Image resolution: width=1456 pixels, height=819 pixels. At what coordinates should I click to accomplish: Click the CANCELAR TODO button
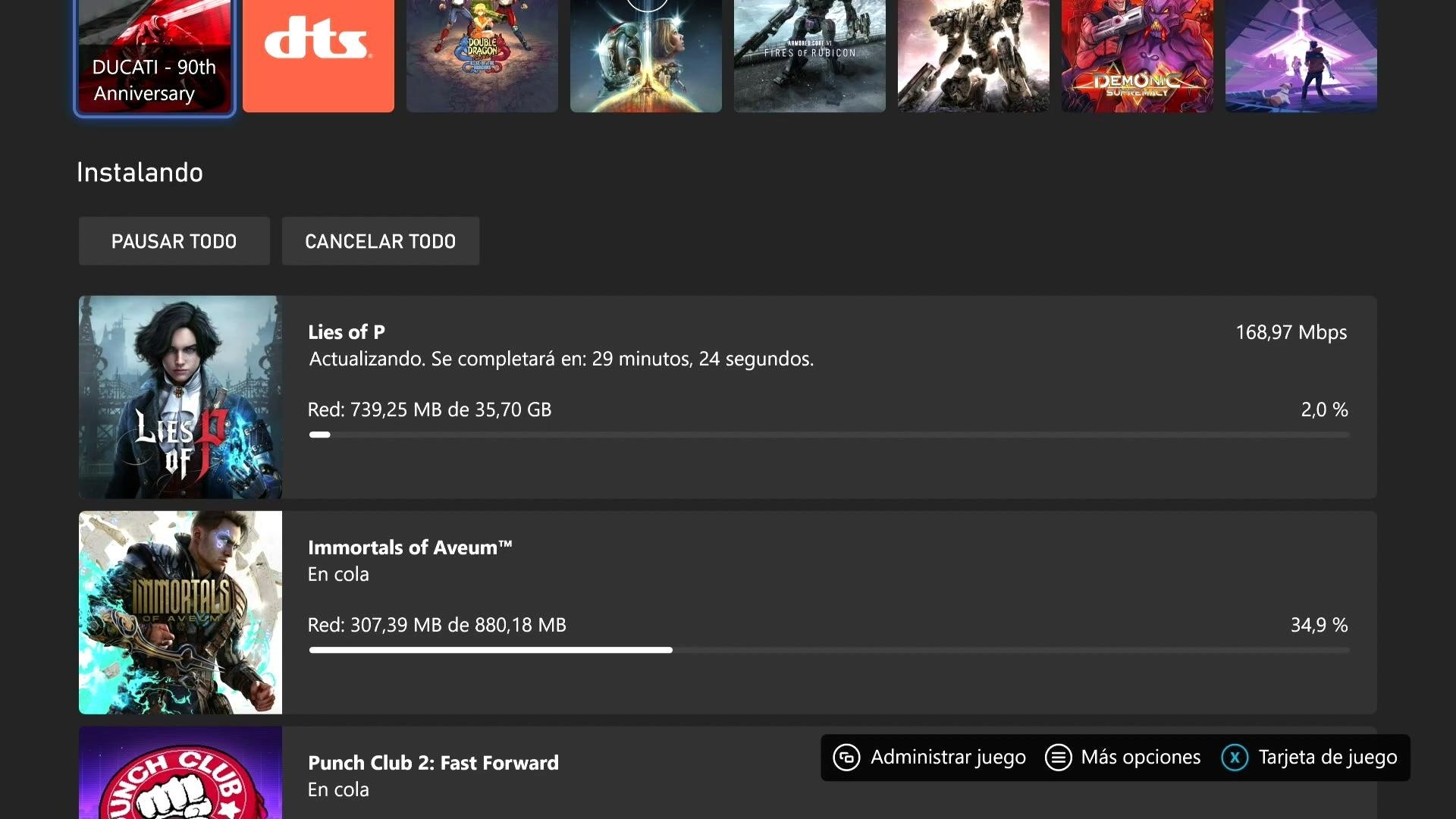(381, 241)
